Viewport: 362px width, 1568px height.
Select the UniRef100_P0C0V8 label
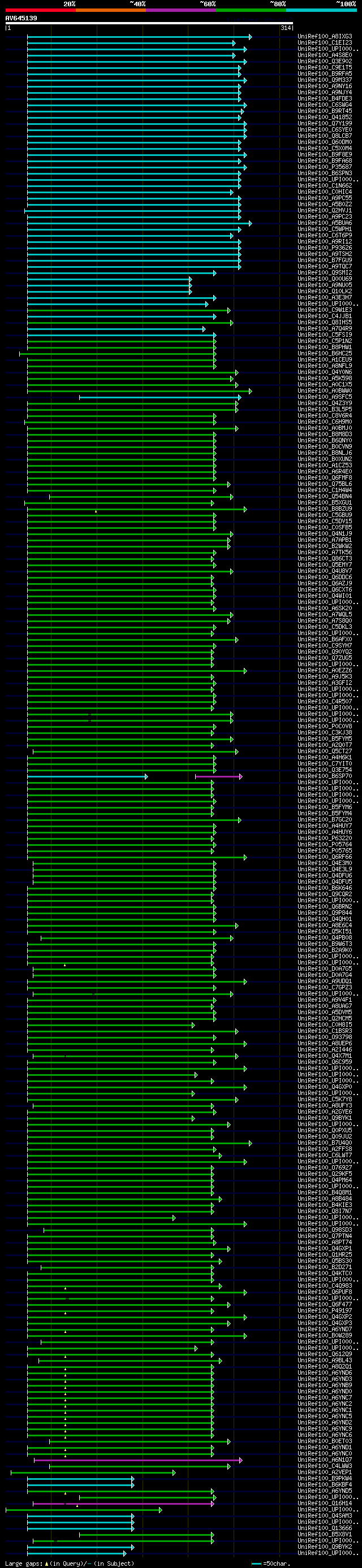point(325,726)
